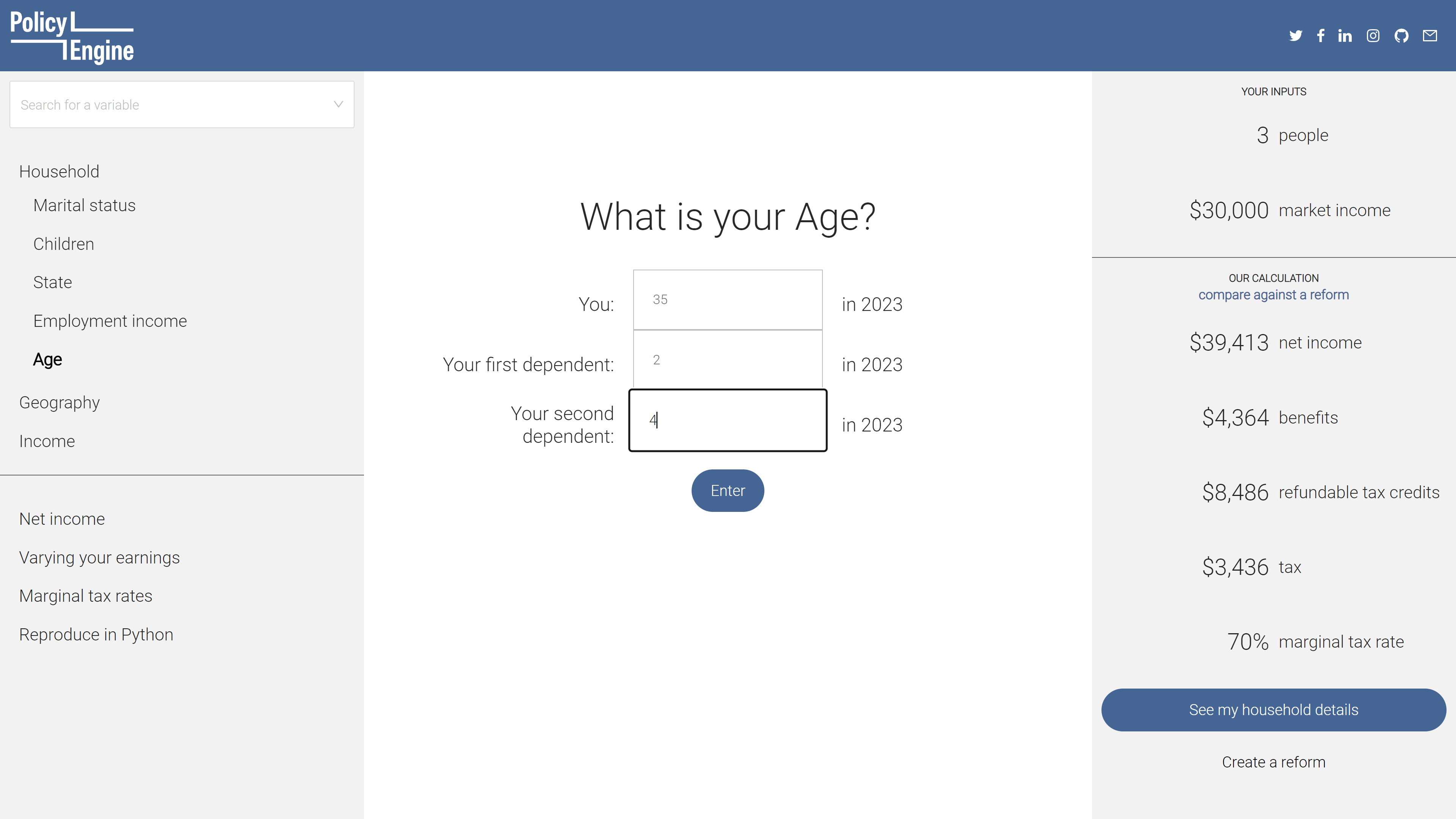Open the GitHub icon link

tap(1401, 36)
